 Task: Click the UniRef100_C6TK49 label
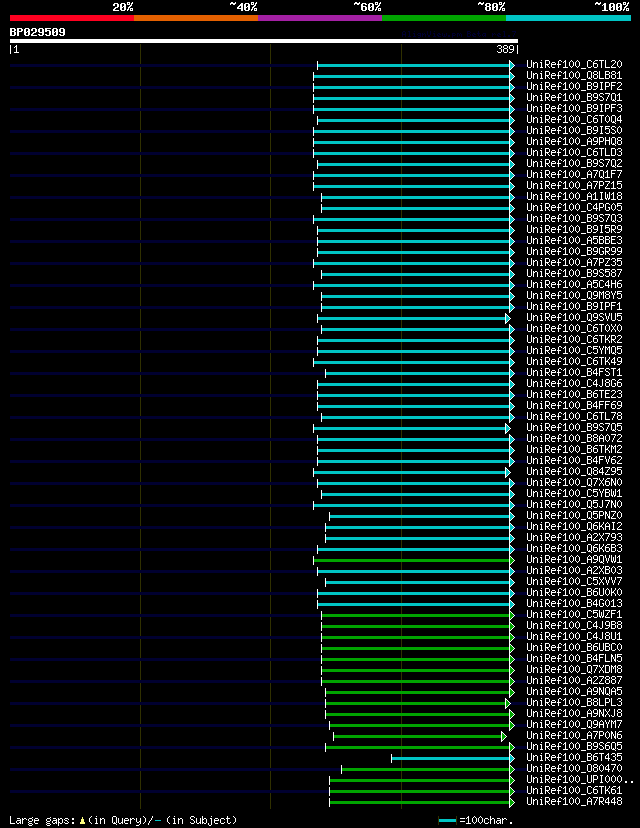tap(574, 361)
